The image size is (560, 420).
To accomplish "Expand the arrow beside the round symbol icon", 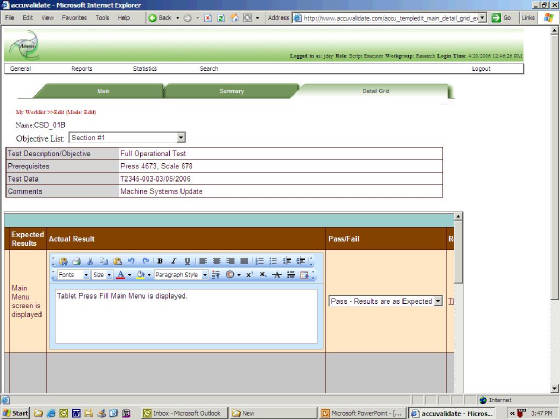I will pyautogui.click(x=239, y=275).
